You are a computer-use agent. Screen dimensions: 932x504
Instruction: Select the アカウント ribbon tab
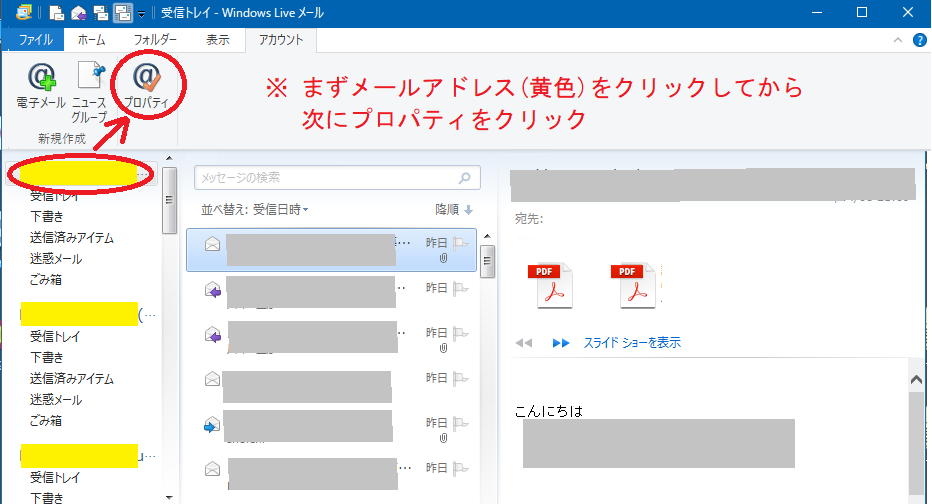(x=281, y=40)
